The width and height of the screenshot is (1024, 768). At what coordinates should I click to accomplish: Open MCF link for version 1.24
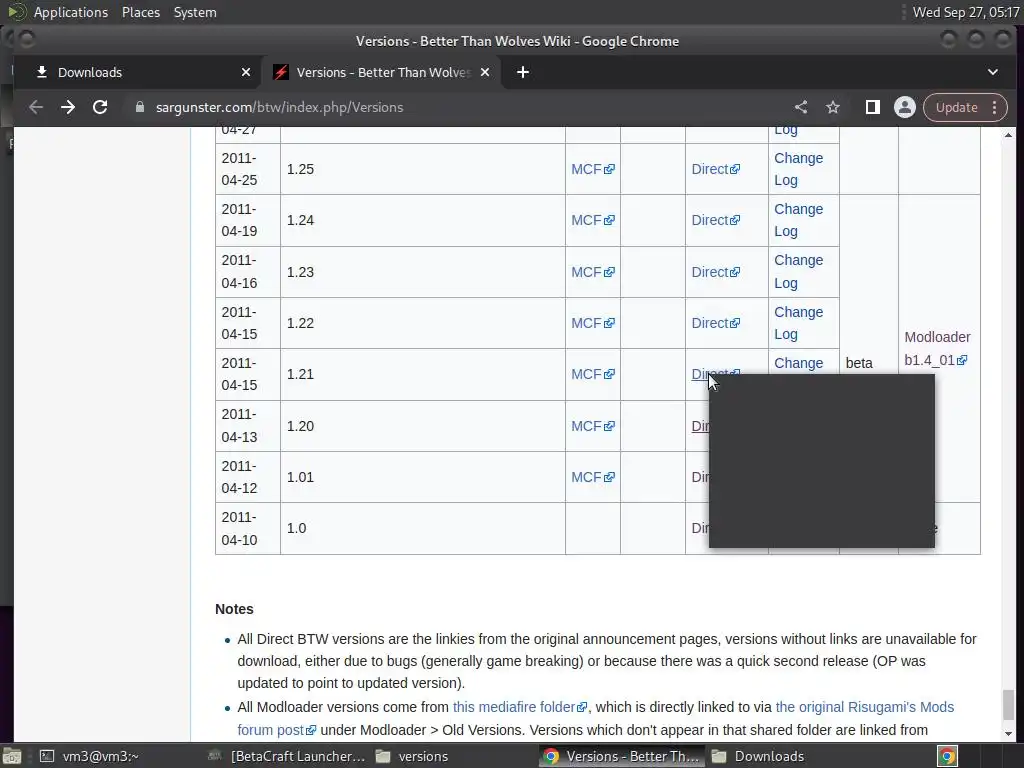592,220
